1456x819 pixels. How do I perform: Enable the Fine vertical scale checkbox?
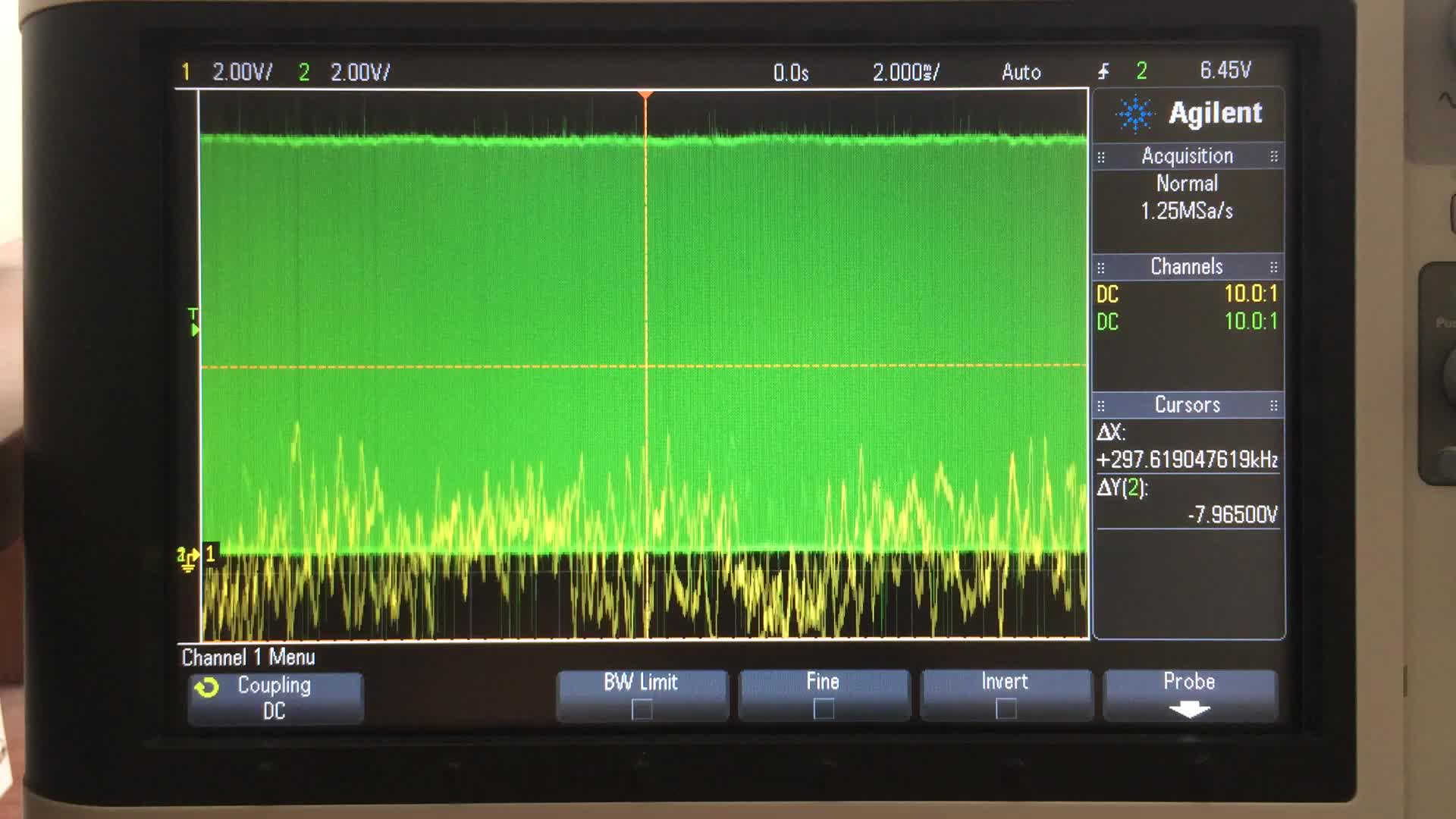click(824, 710)
